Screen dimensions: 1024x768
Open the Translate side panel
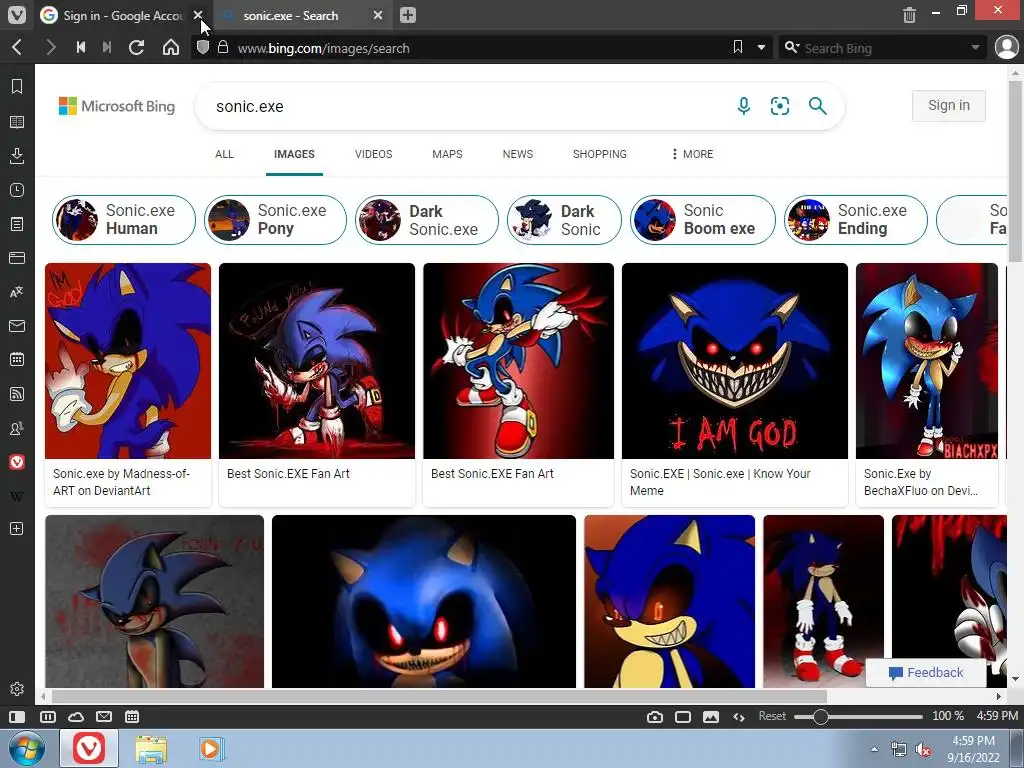[x=17, y=292]
